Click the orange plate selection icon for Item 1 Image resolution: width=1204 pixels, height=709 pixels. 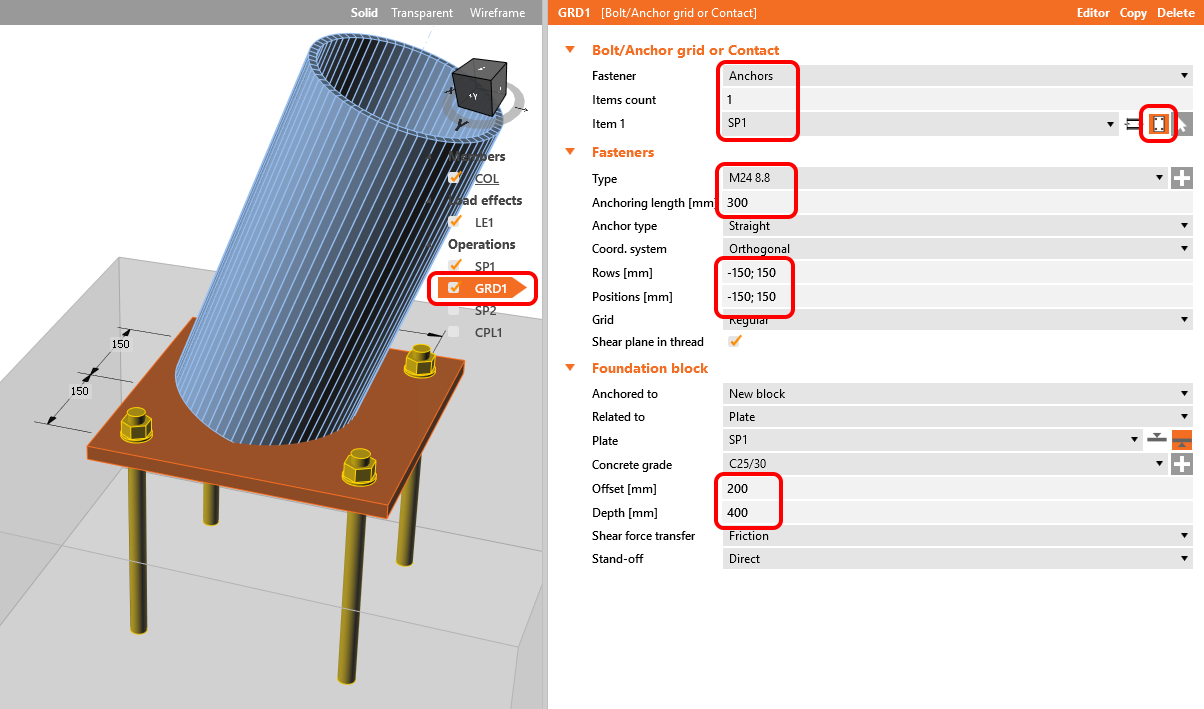[1158, 124]
